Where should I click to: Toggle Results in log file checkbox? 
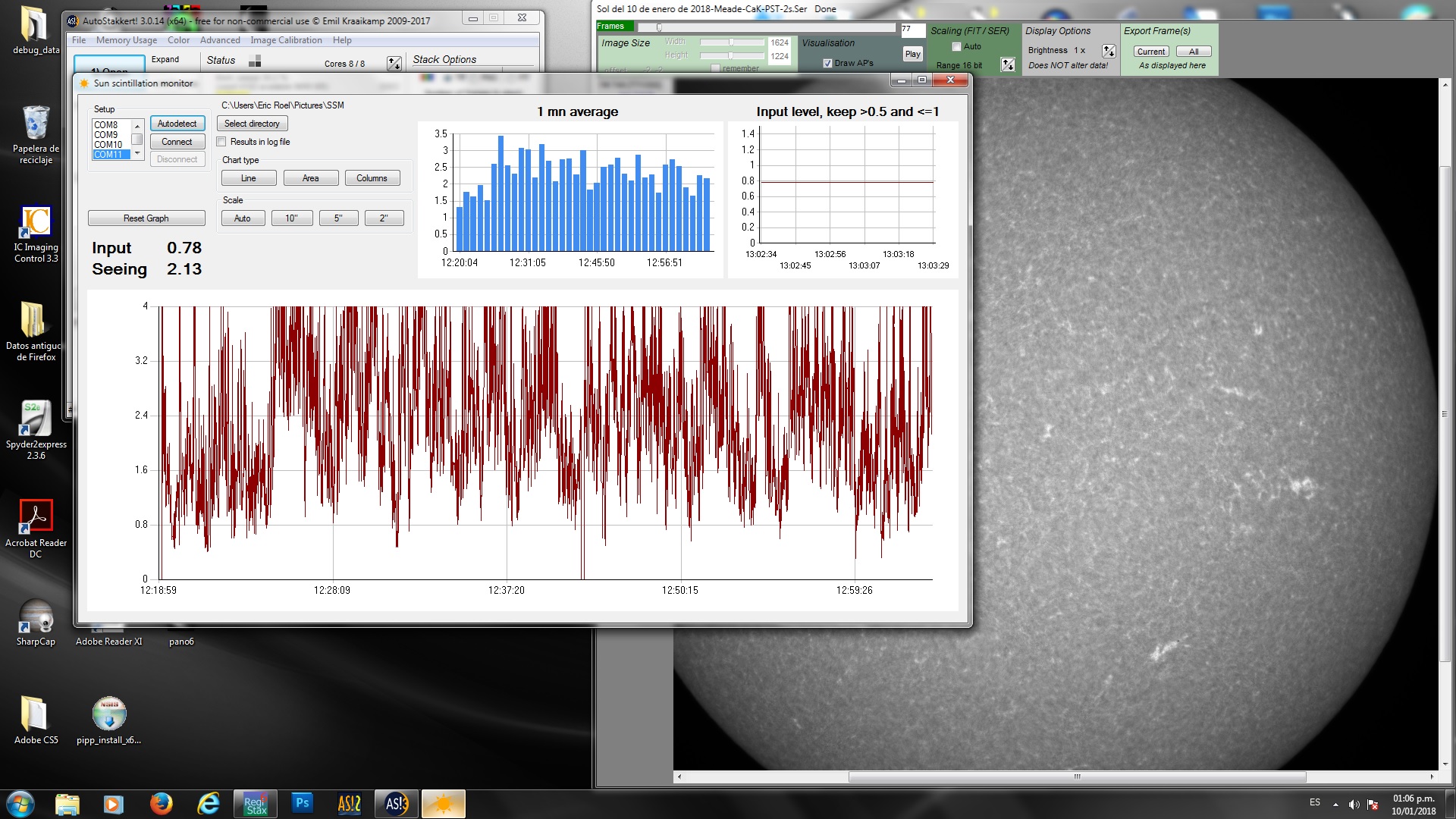tap(221, 142)
